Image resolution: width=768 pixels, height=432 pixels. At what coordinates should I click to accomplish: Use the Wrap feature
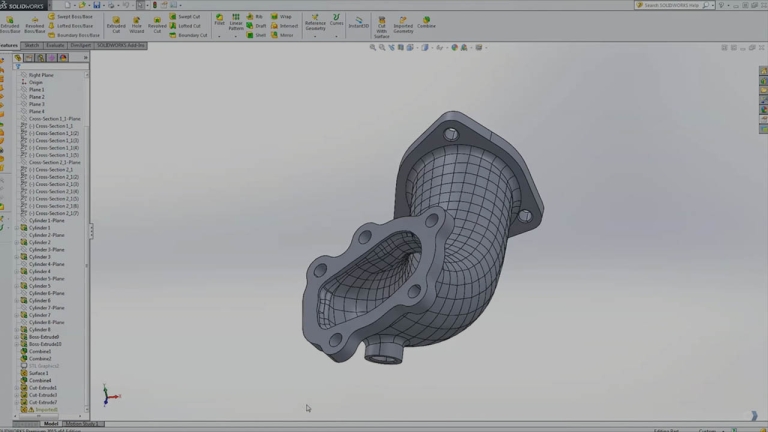281,17
